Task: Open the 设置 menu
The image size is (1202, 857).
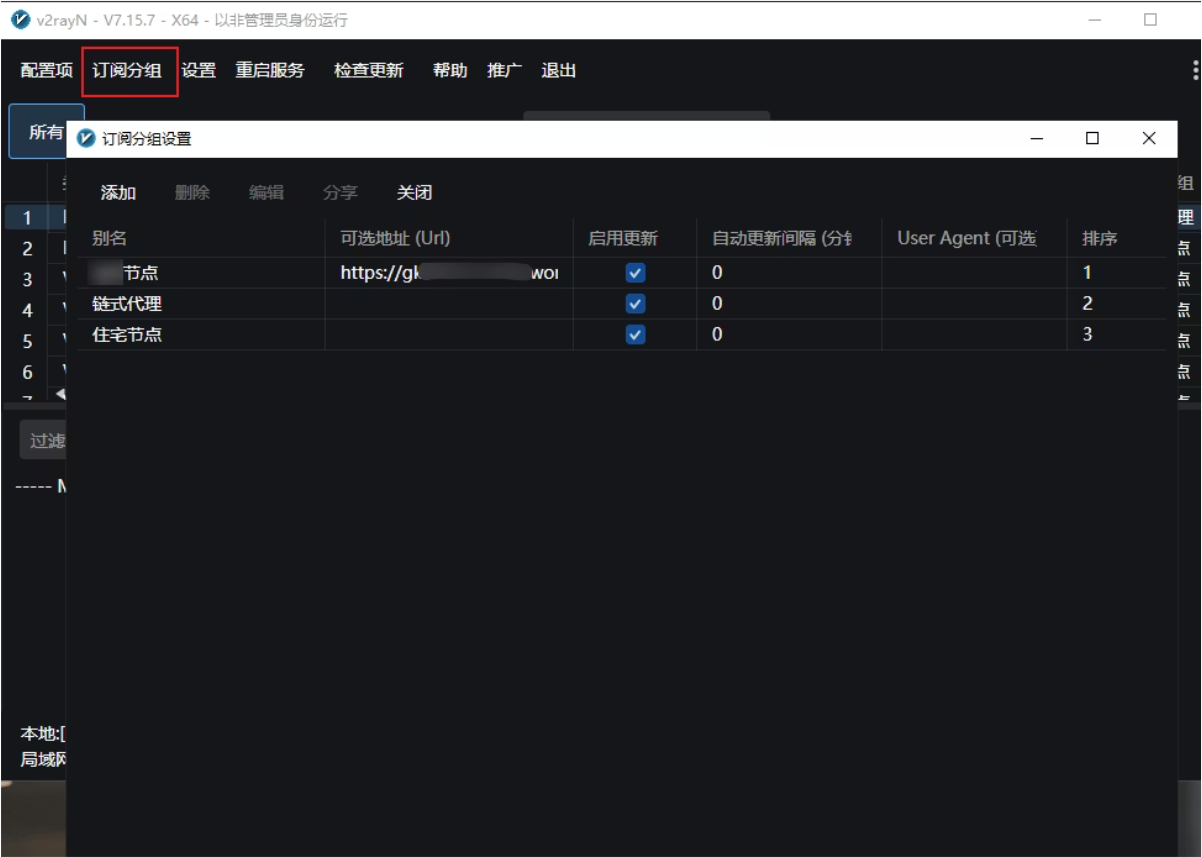Action: pyautogui.click(x=199, y=71)
